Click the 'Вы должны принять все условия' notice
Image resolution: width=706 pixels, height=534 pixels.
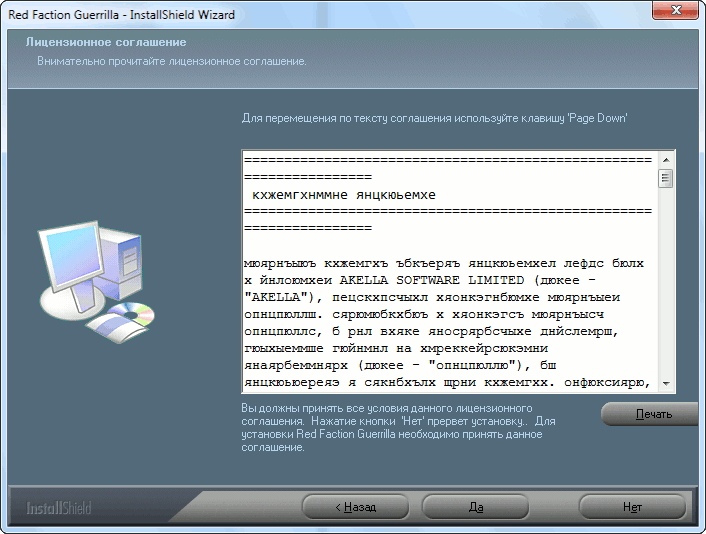pyautogui.click(x=398, y=428)
